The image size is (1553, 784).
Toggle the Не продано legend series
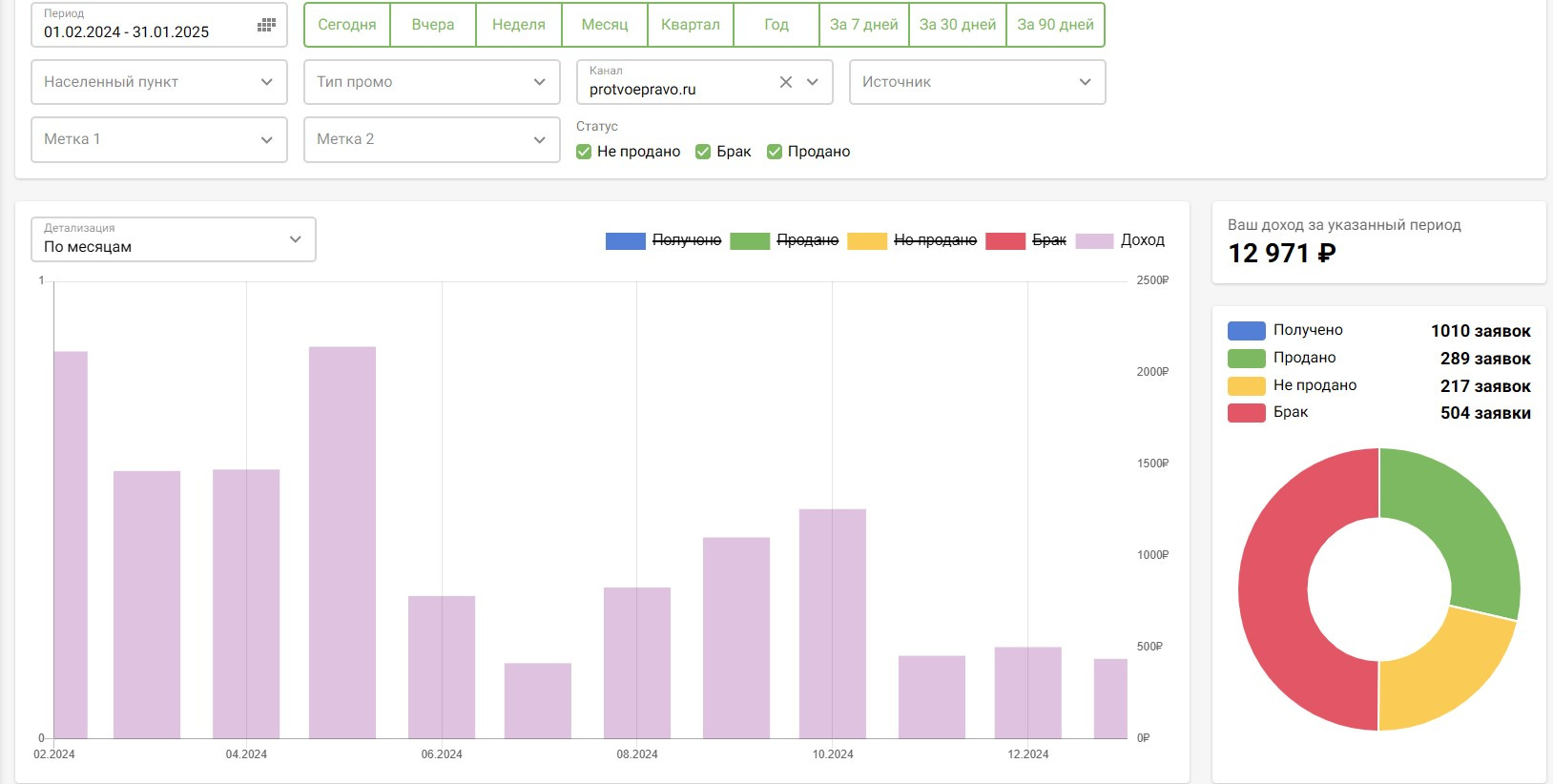click(x=914, y=240)
